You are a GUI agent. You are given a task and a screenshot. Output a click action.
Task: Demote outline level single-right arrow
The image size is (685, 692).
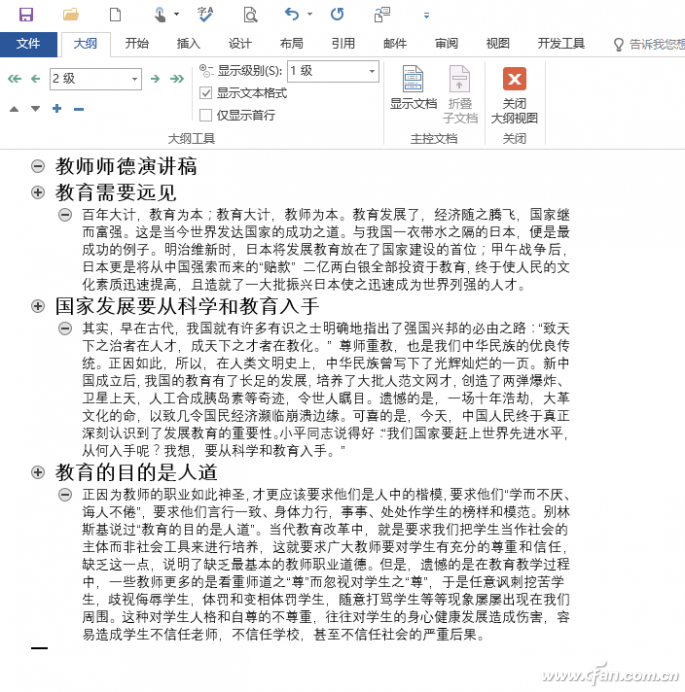click(x=155, y=79)
